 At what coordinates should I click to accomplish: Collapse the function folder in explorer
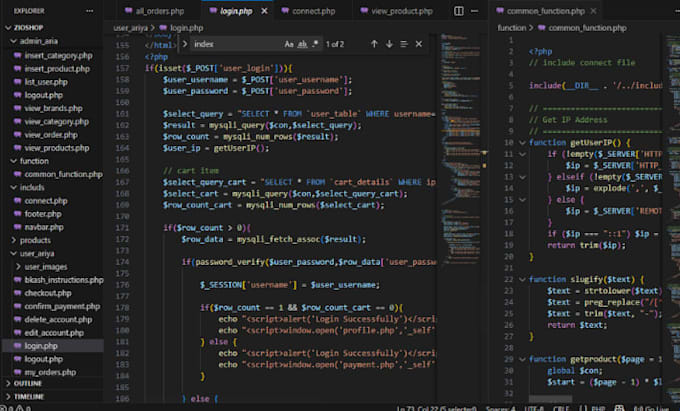[x=13, y=161]
